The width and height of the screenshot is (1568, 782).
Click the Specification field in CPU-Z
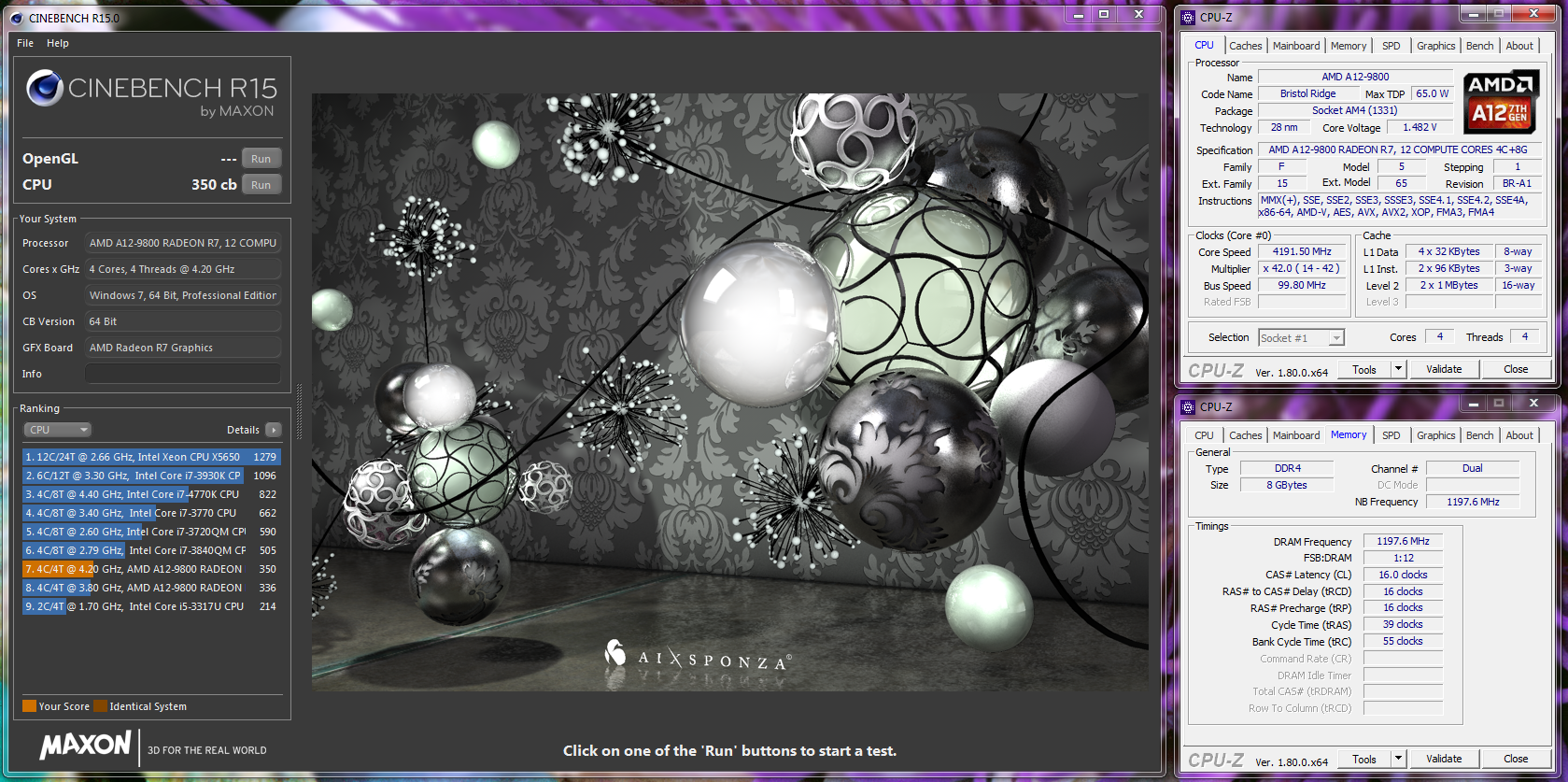(1398, 149)
